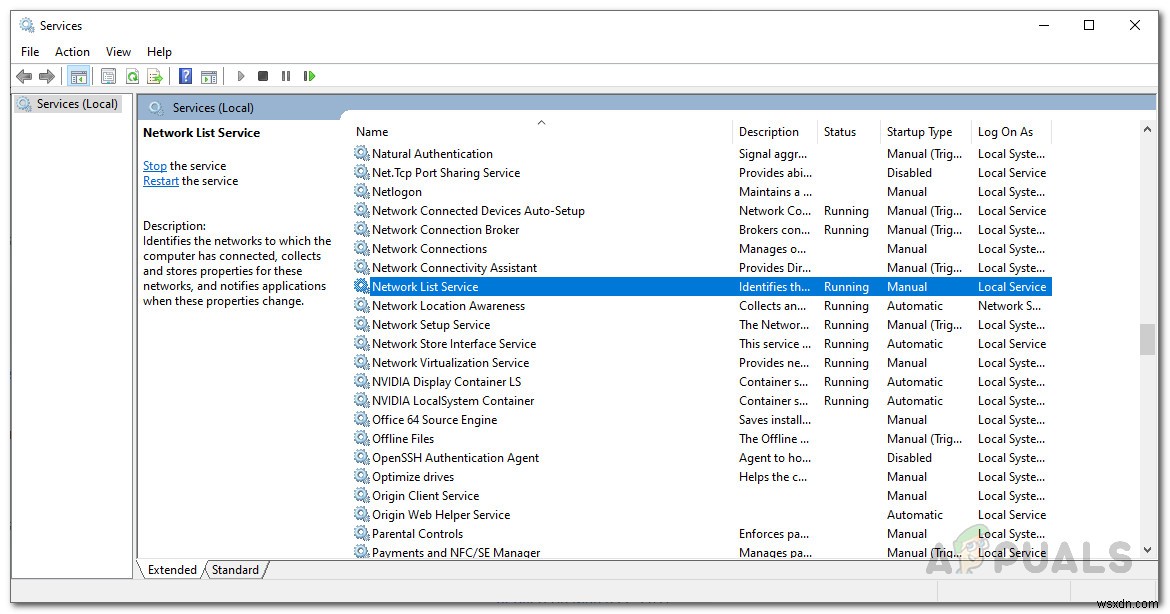Click the Pause Service icon
The height and width of the screenshot is (614, 1170).
tap(286, 75)
